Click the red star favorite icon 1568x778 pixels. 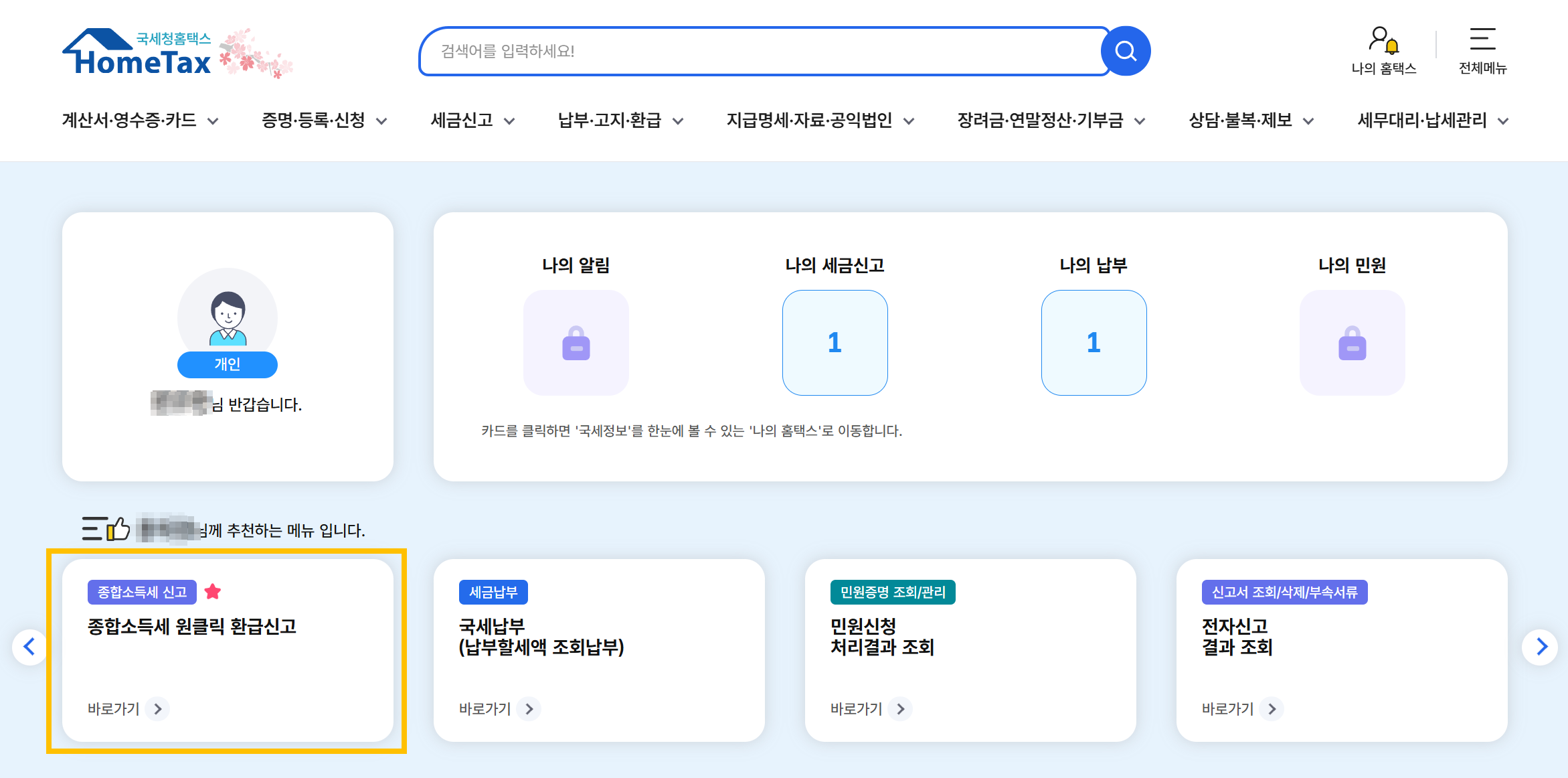(x=213, y=592)
